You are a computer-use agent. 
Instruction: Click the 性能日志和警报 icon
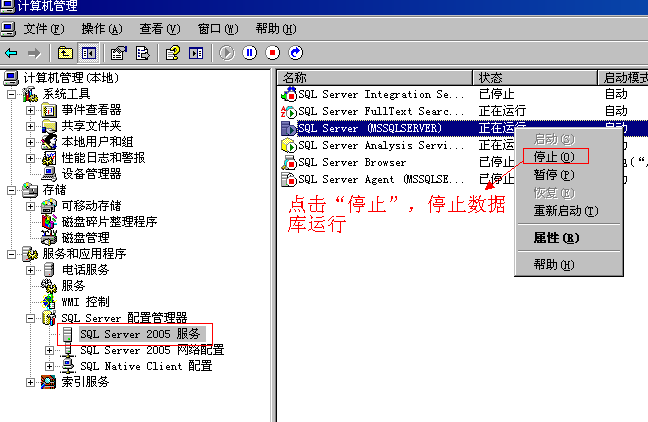[x=49, y=158]
